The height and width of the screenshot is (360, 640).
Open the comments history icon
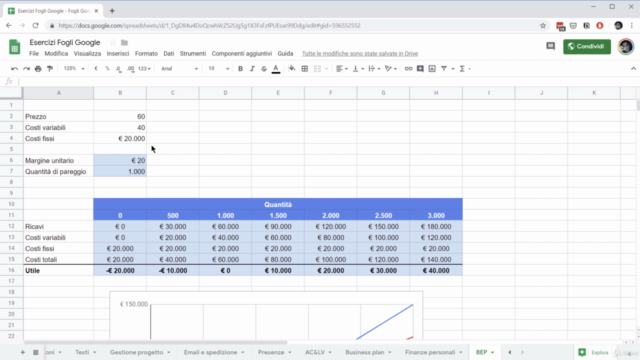pyautogui.click(x=550, y=46)
